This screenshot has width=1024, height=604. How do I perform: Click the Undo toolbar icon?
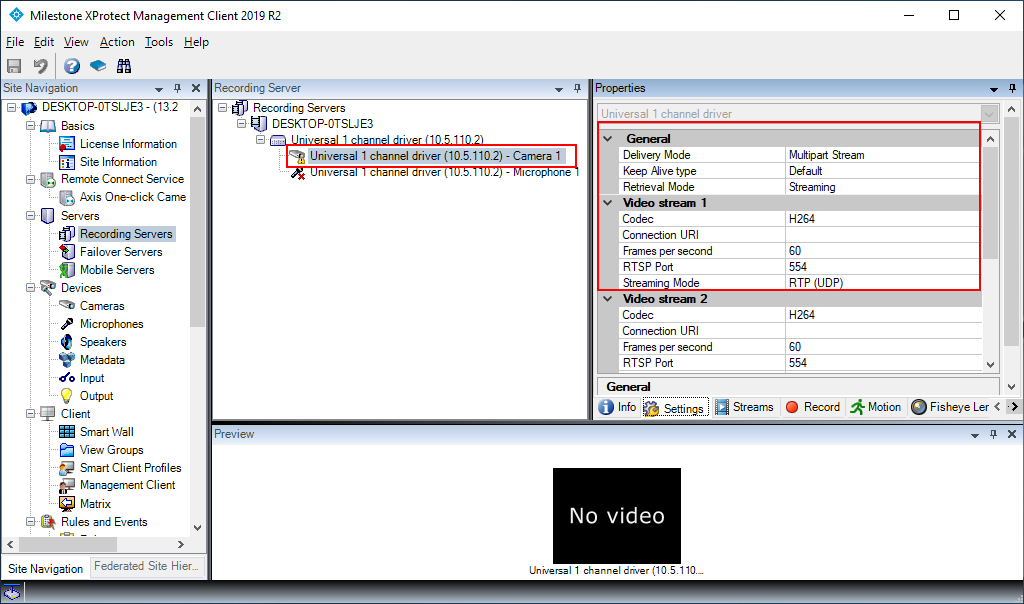click(x=38, y=65)
